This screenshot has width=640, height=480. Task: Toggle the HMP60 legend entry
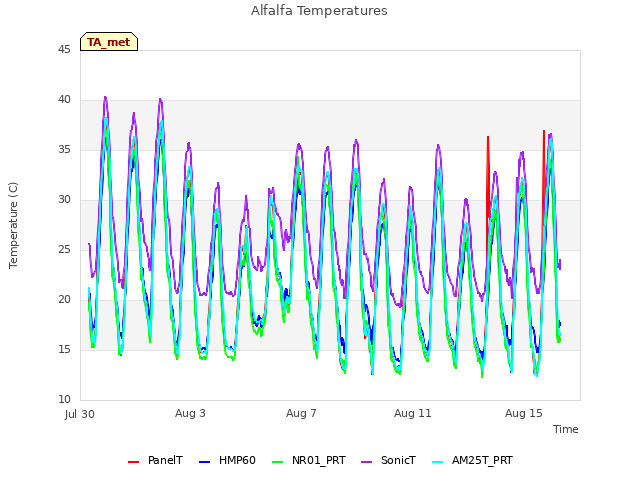tap(227, 461)
